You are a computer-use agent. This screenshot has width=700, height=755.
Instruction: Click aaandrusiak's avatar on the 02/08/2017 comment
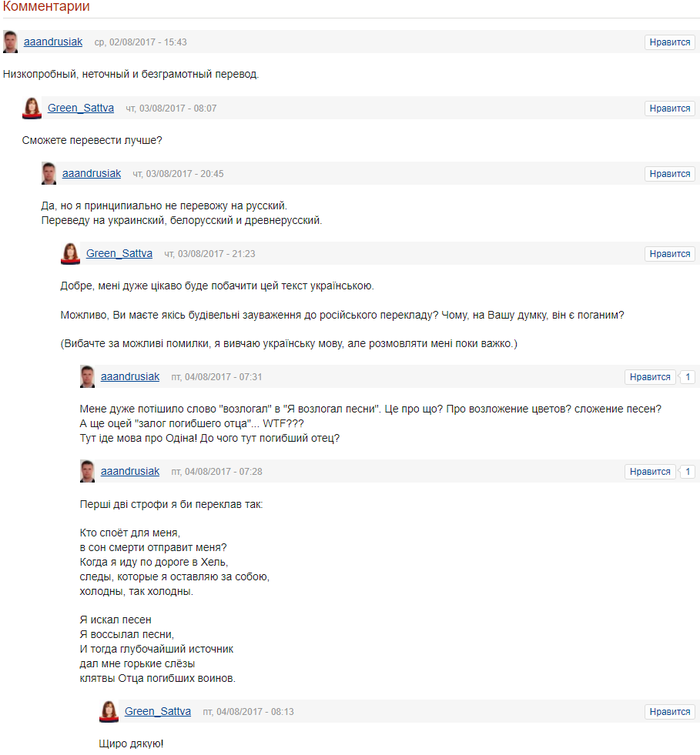click(x=11, y=42)
